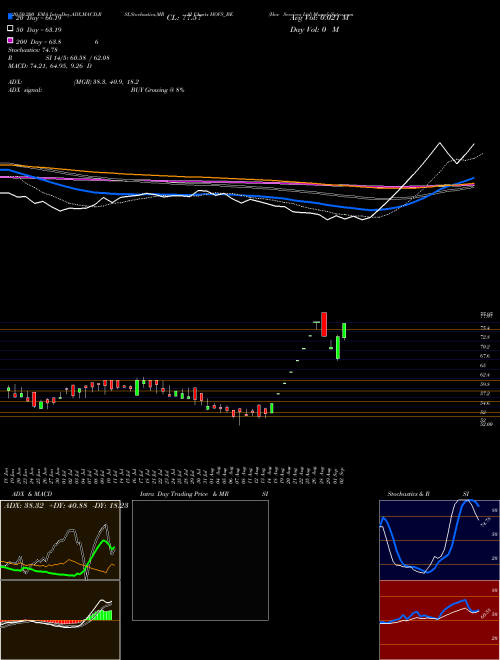Click the 'ADX: 38.32 +DY: 40.88 -DY: 18.23' readout

click(x=66, y=505)
